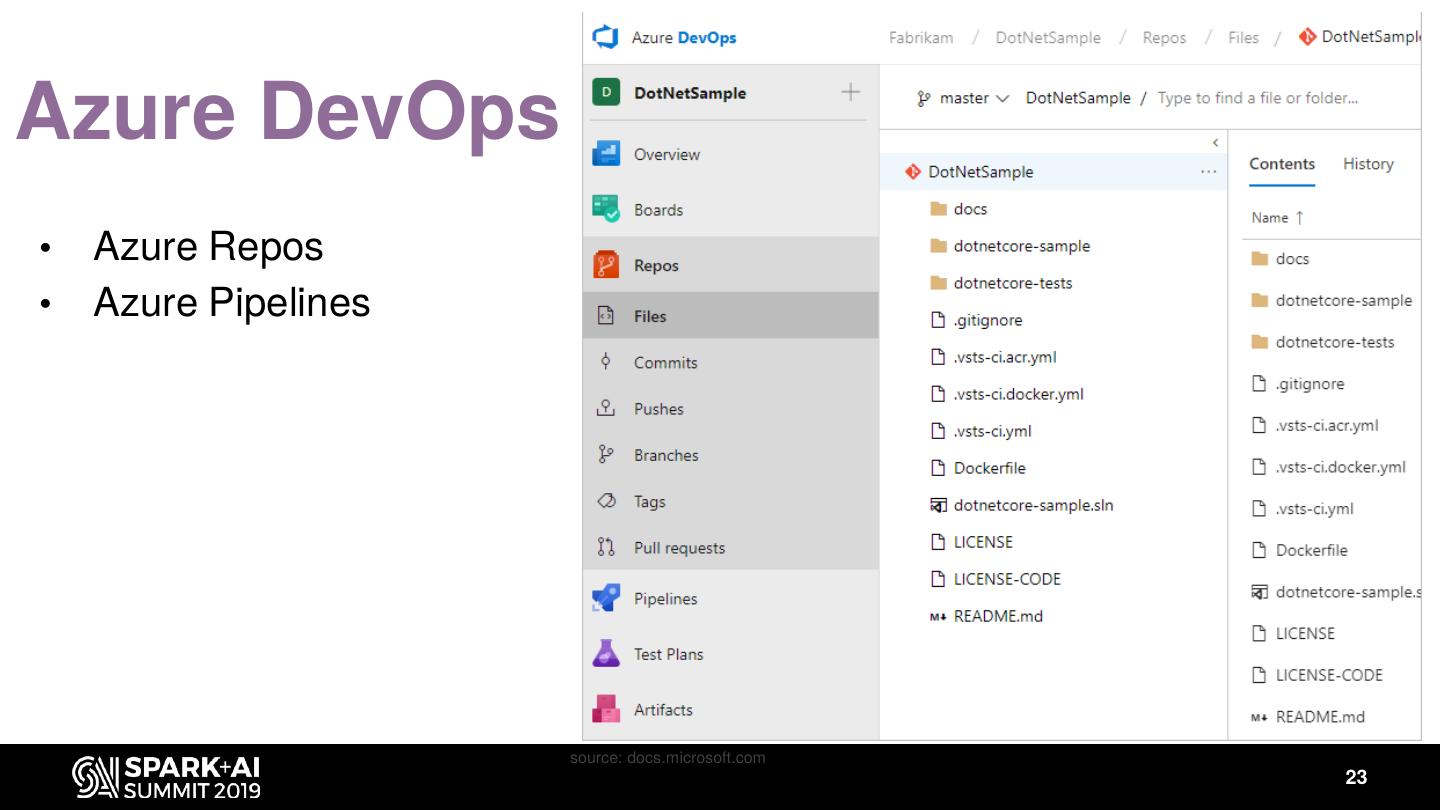Open the Pipelines rocket icon
Screen dimensions: 1440x810
pyautogui.click(x=606, y=598)
